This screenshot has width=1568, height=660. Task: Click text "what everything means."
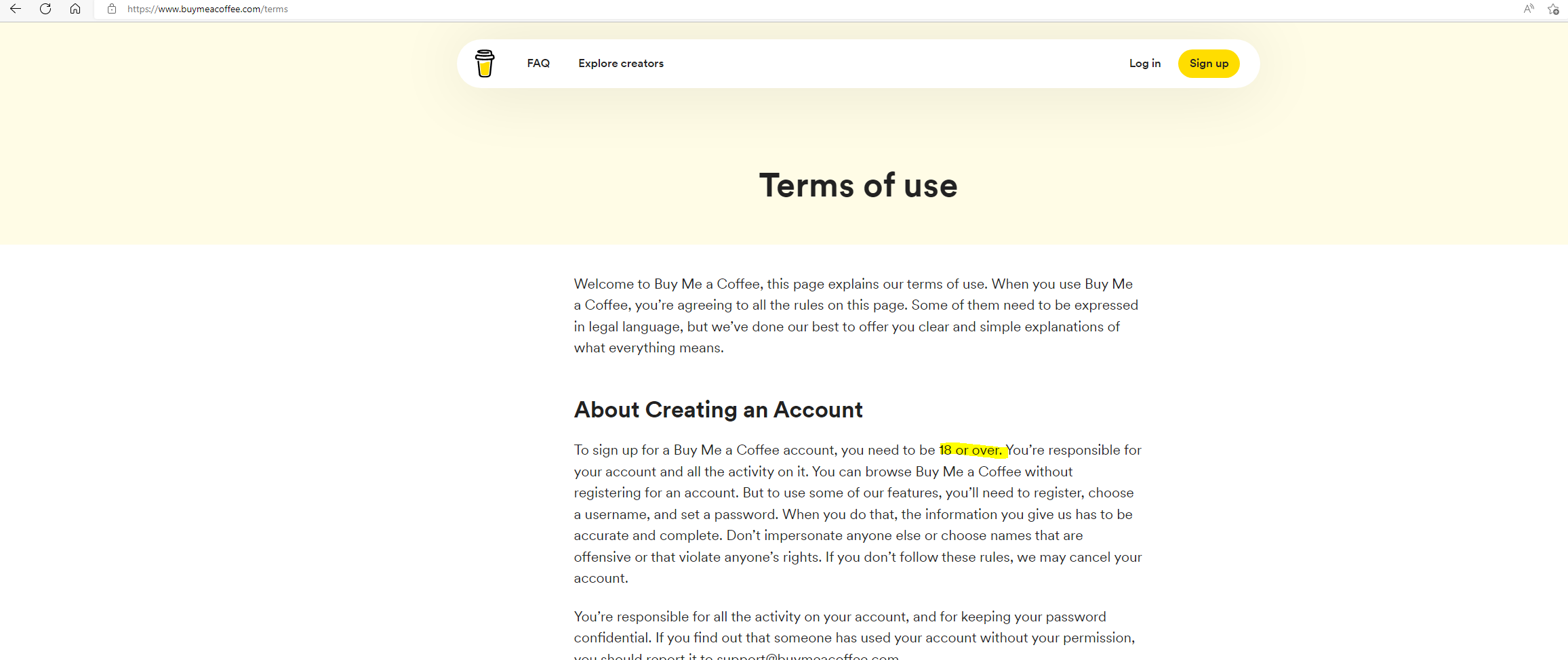649,348
